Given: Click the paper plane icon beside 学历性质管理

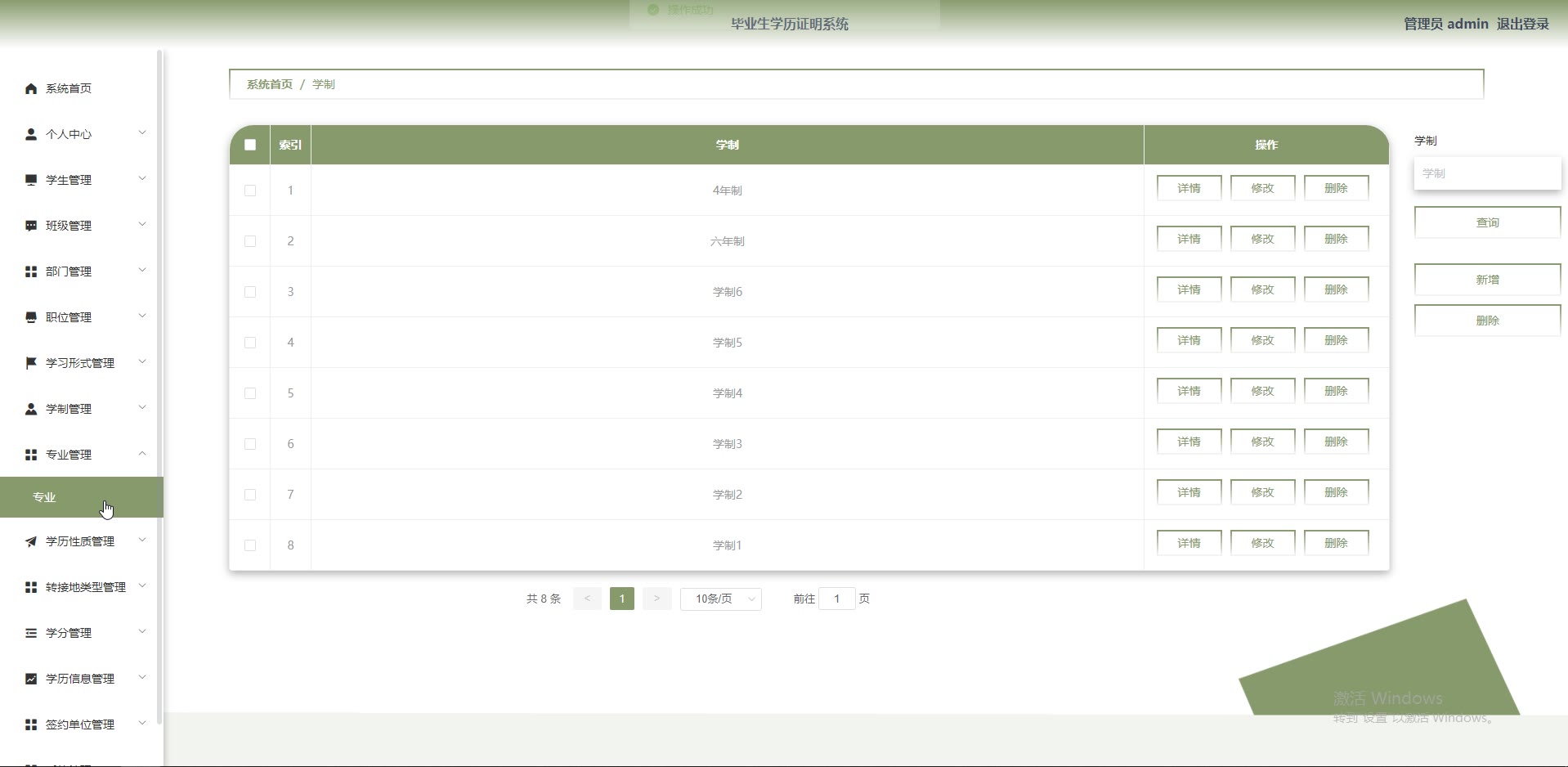Looking at the screenshot, I should tap(31, 541).
